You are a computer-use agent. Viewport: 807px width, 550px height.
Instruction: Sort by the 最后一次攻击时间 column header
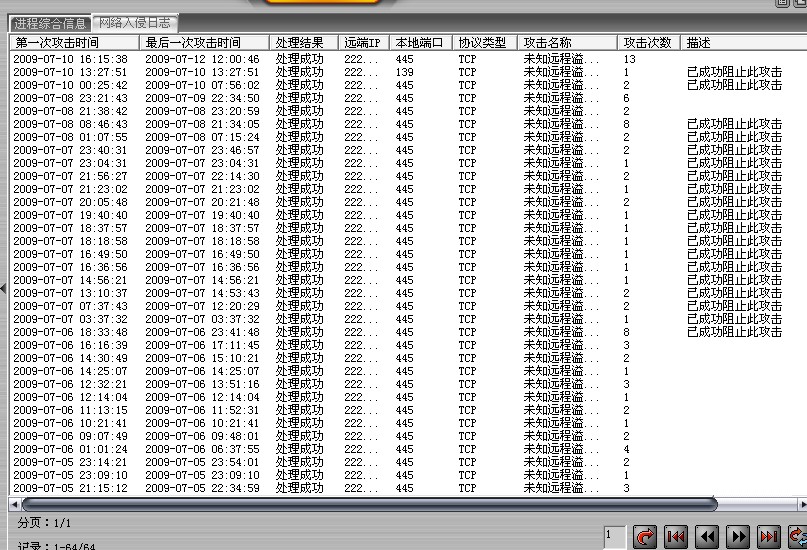(x=205, y=42)
